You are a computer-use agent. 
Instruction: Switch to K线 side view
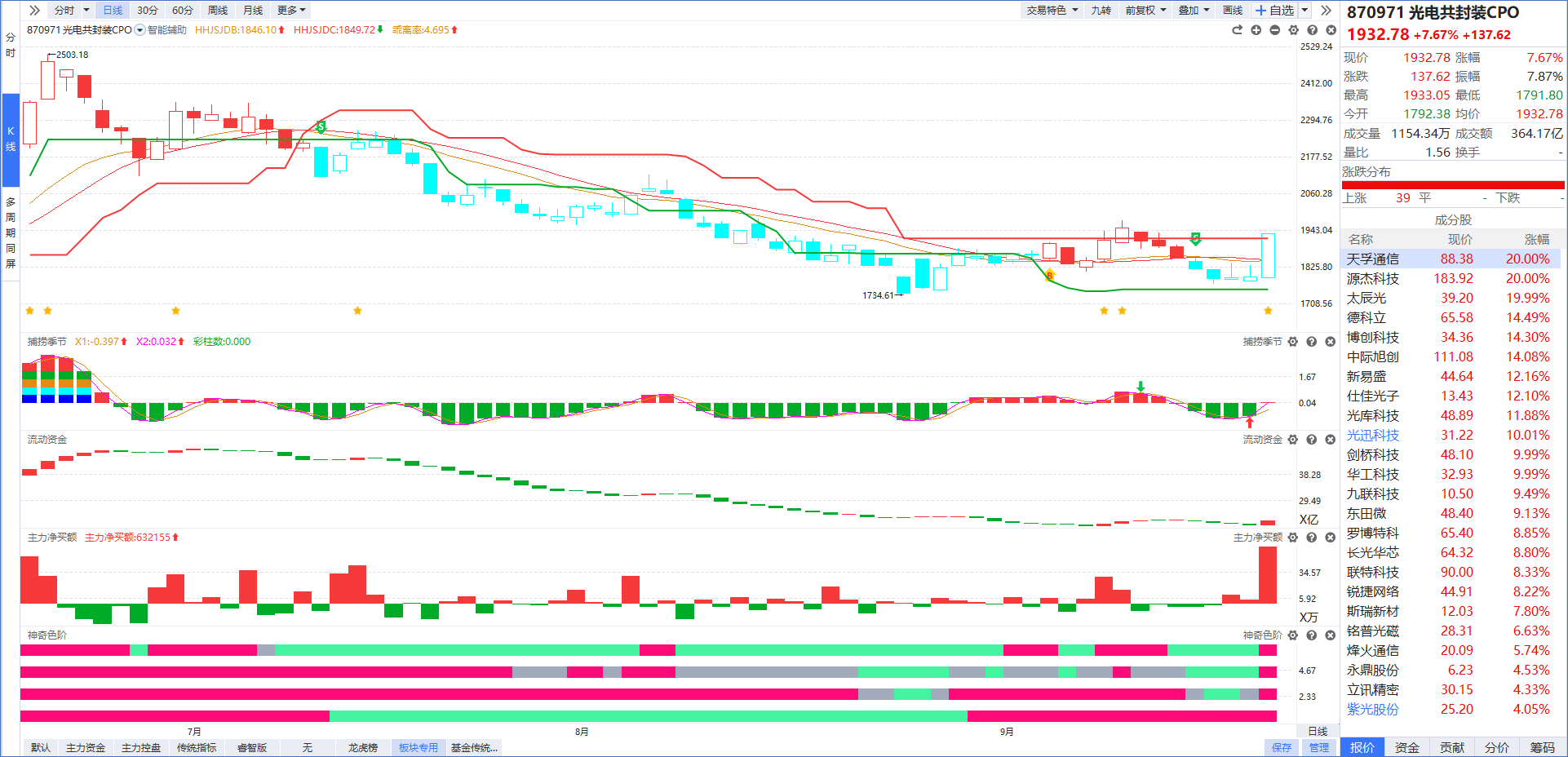[x=11, y=139]
